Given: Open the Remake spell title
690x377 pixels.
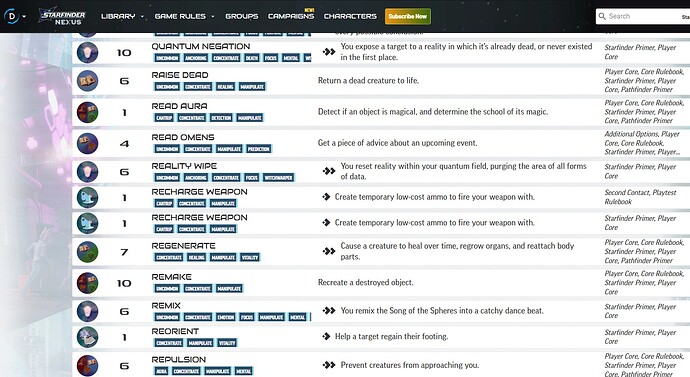Looking at the screenshot, I should point(172,277).
